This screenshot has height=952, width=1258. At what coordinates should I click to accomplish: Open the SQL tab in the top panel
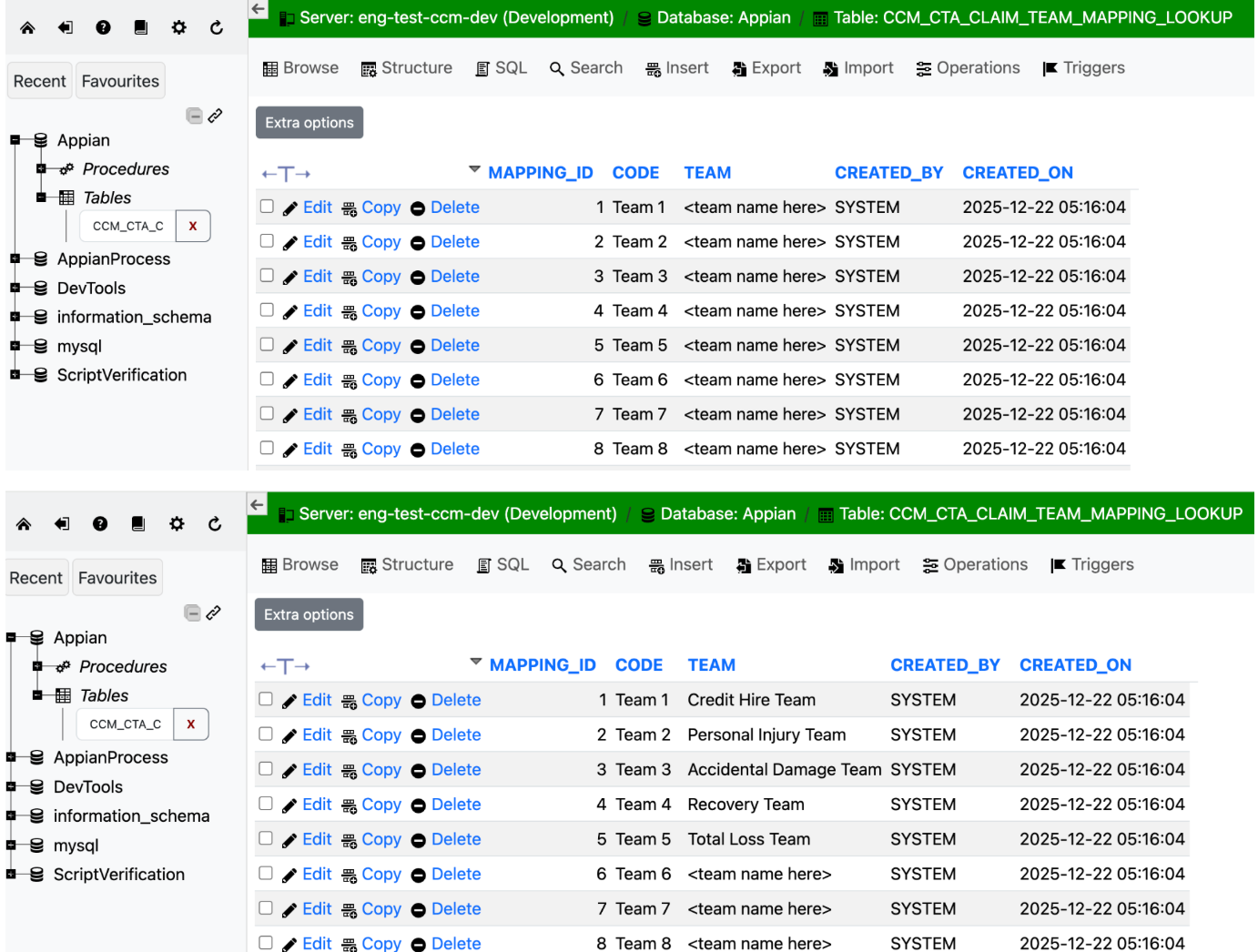click(502, 68)
